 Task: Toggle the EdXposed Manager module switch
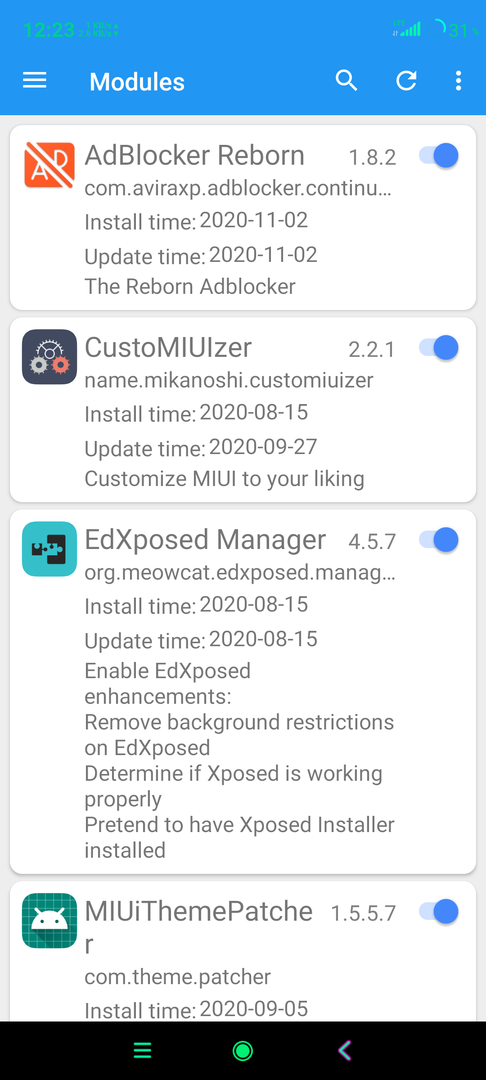439,540
